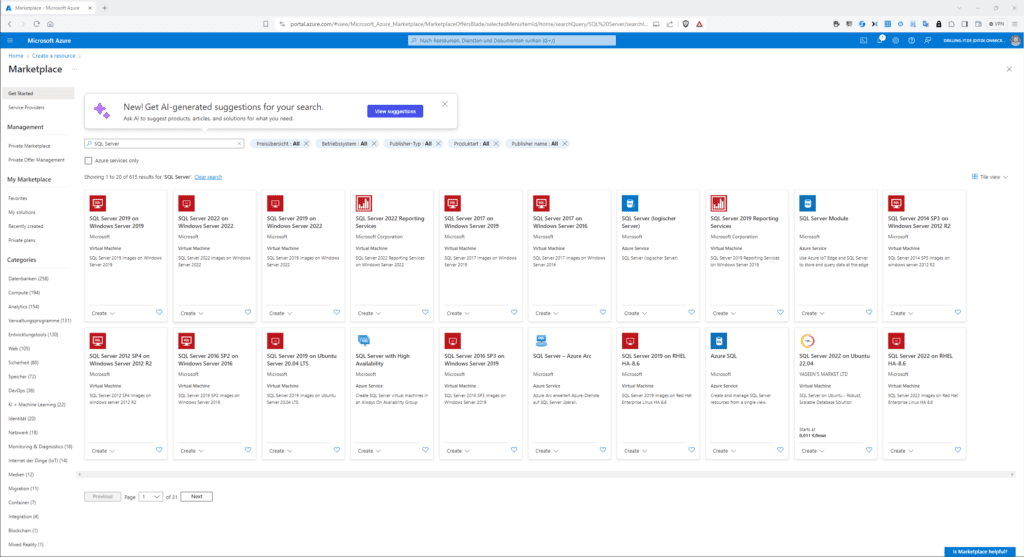Click the SQL Server (logischer Server) icon
The height and width of the screenshot is (557, 1024).
pos(630,203)
